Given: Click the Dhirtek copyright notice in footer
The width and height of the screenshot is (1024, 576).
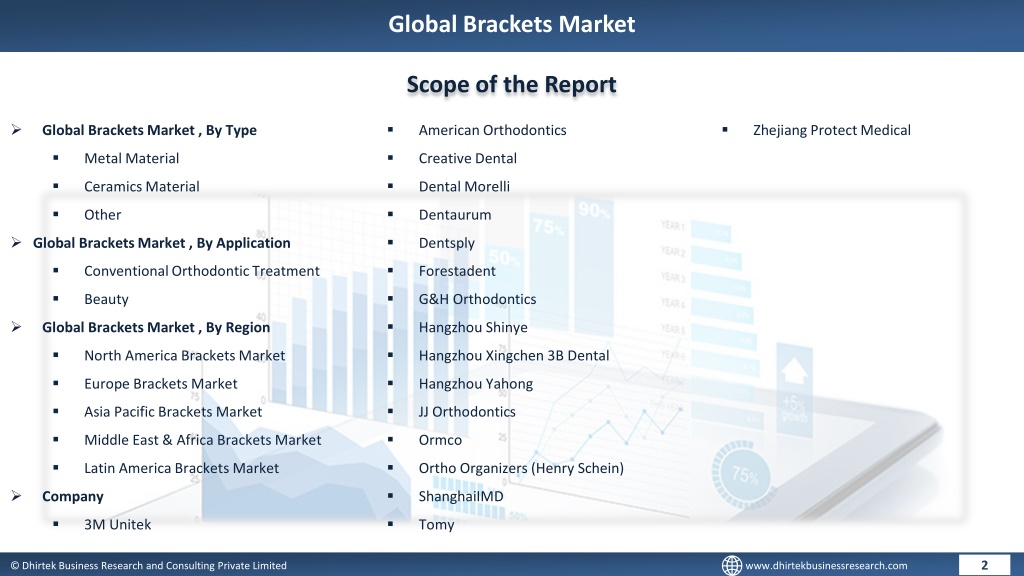Looking at the screenshot, I should pos(149,566).
